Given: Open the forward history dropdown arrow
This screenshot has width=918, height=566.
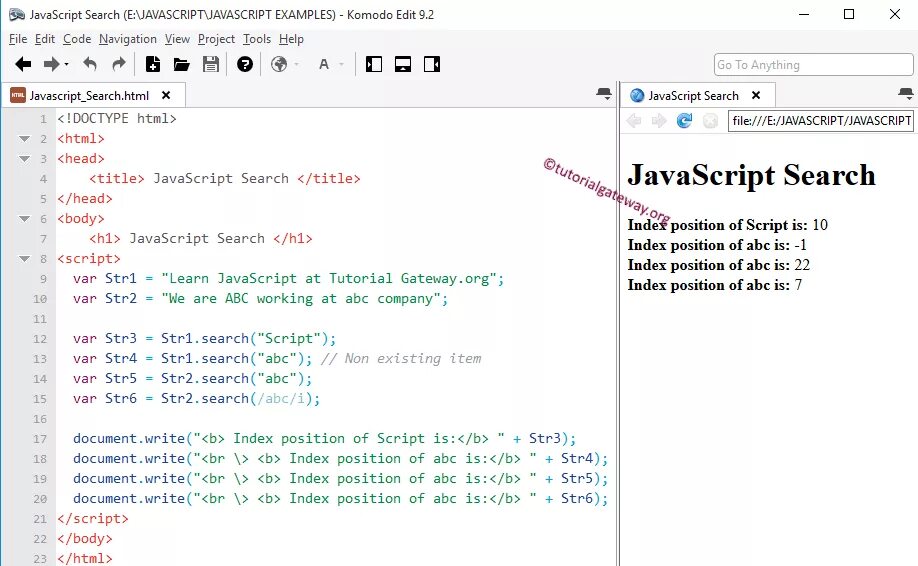Looking at the screenshot, I should point(66,64).
